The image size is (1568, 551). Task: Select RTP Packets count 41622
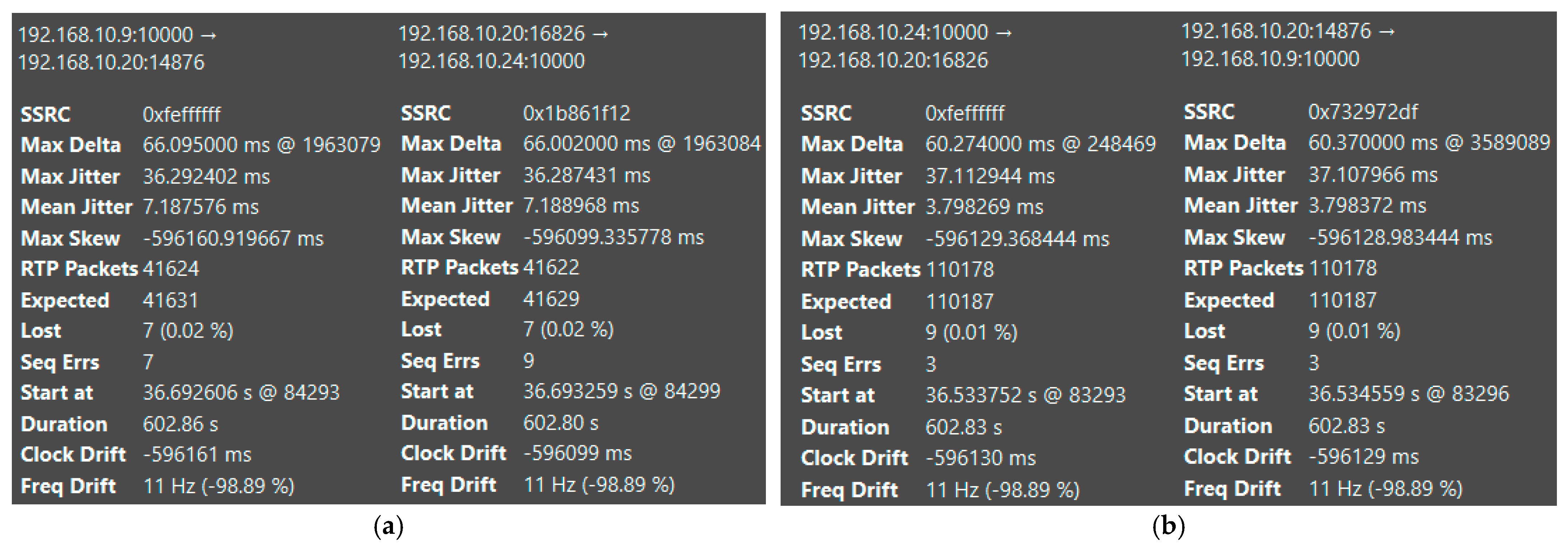(x=551, y=267)
